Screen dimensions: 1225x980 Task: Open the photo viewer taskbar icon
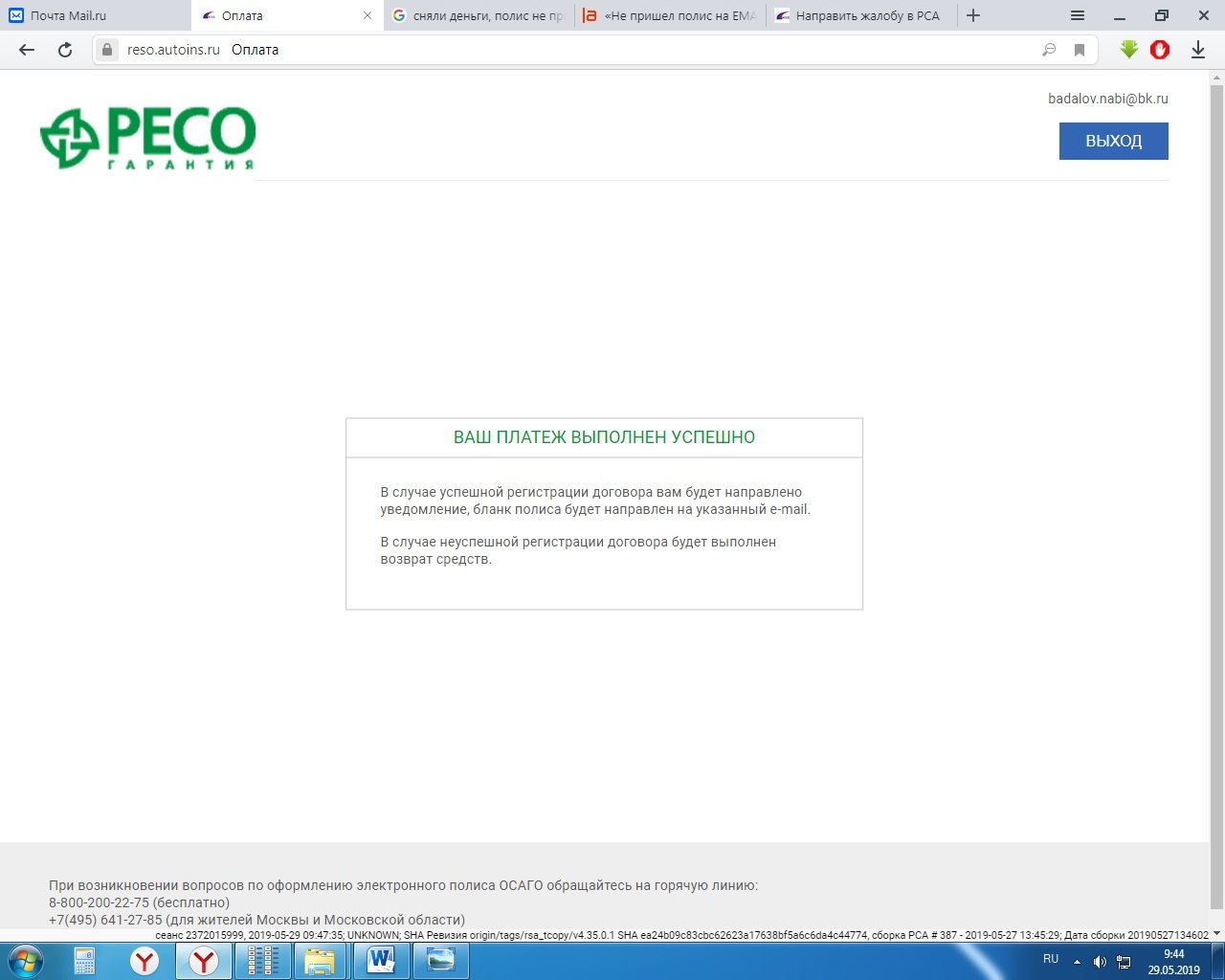coord(441,960)
